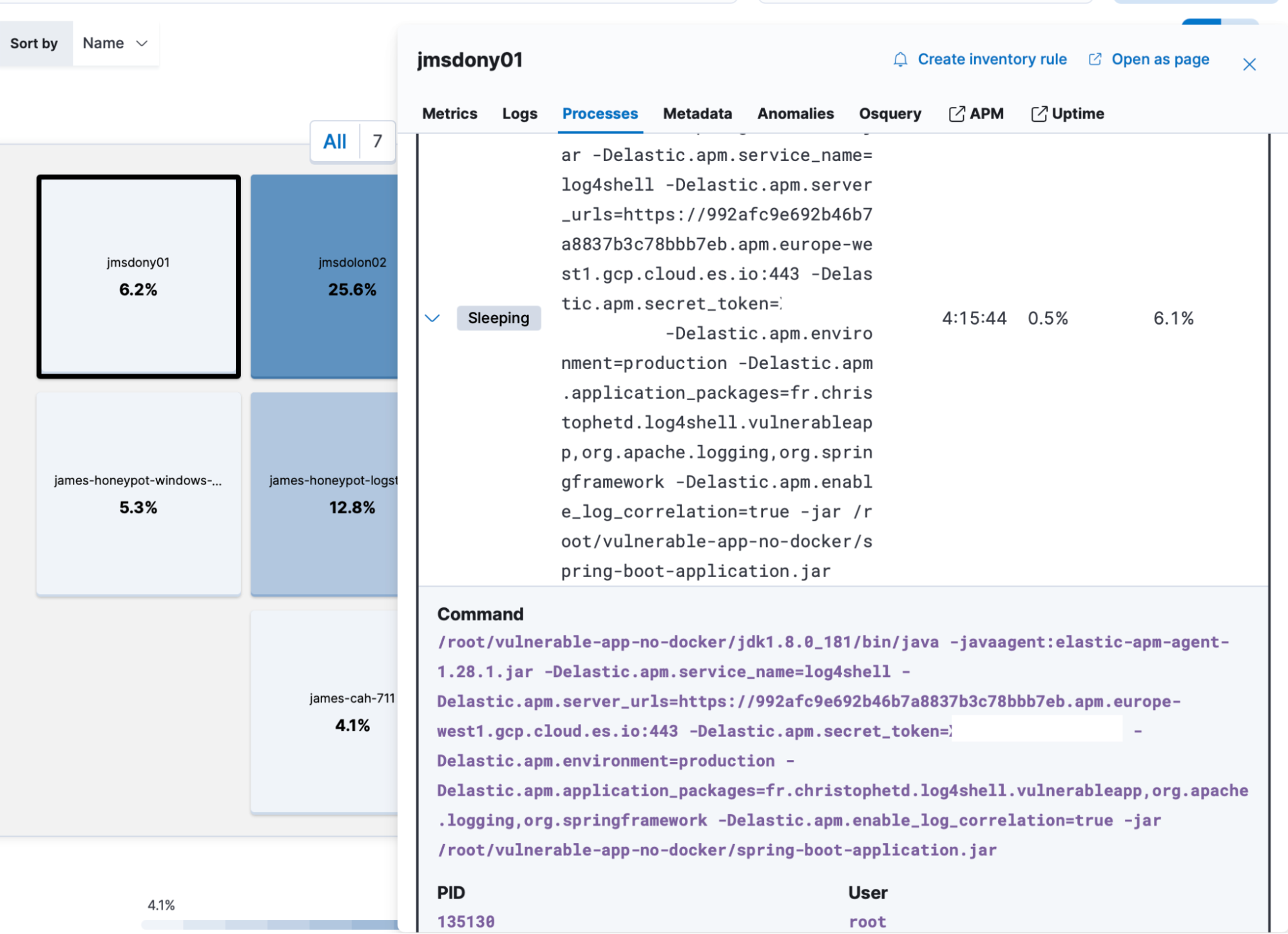1288x934 pixels.
Task: Click Open as page link
Action: pyautogui.click(x=1160, y=59)
